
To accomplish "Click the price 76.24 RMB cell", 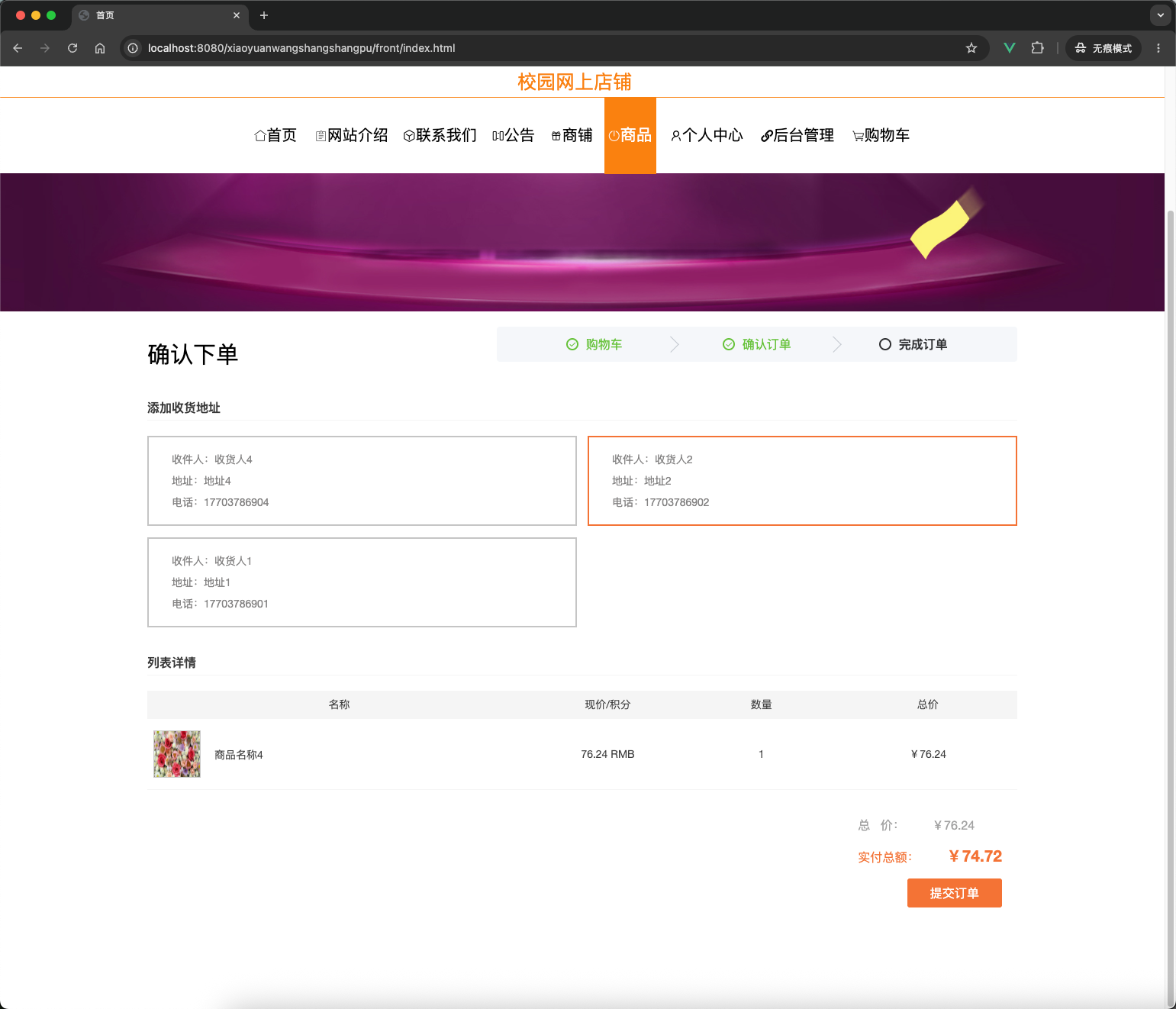I will click(607, 754).
